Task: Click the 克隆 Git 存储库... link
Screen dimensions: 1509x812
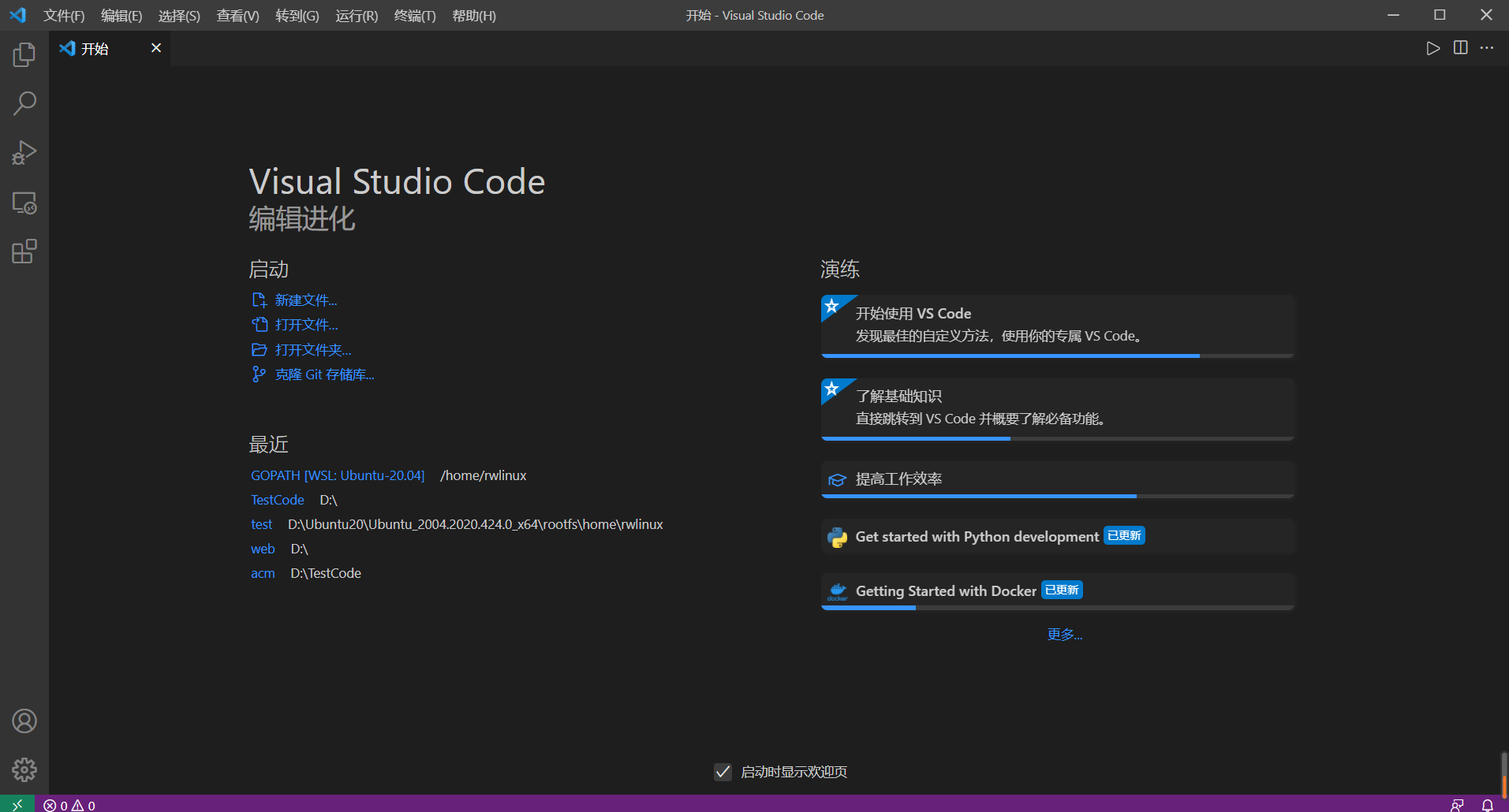Action: [x=325, y=374]
